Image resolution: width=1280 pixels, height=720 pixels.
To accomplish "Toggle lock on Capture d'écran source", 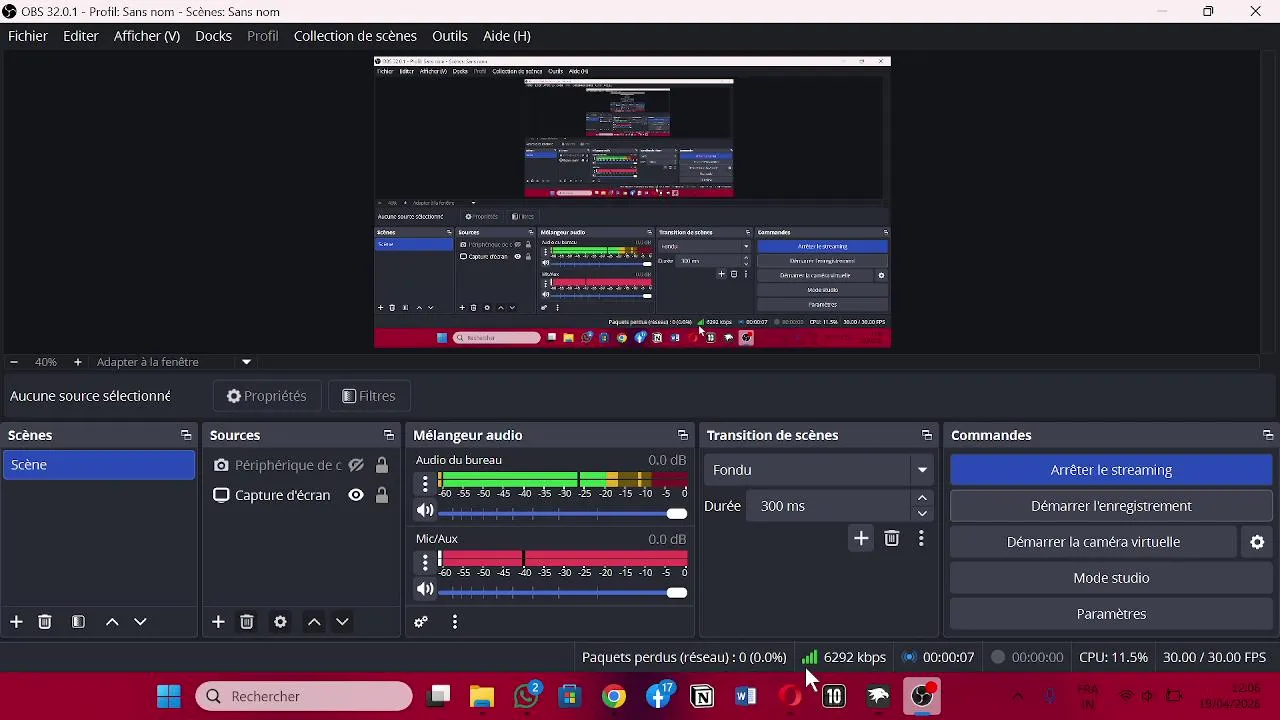I will 381,495.
